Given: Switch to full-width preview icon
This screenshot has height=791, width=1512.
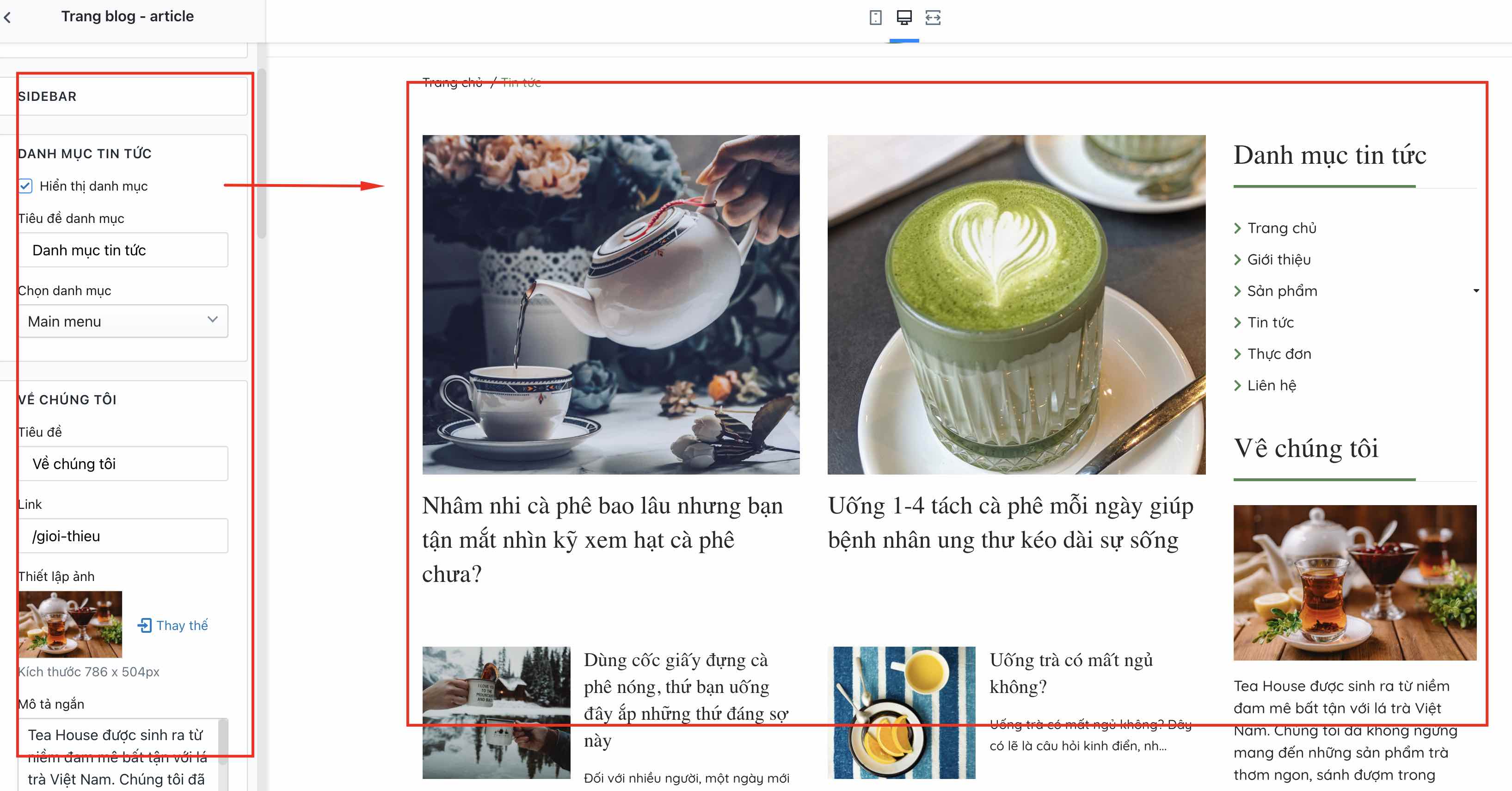Looking at the screenshot, I should coord(933,18).
